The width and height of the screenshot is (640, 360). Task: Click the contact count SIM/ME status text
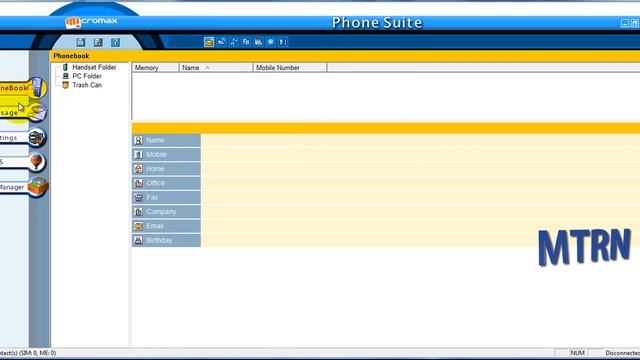(x=28, y=353)
